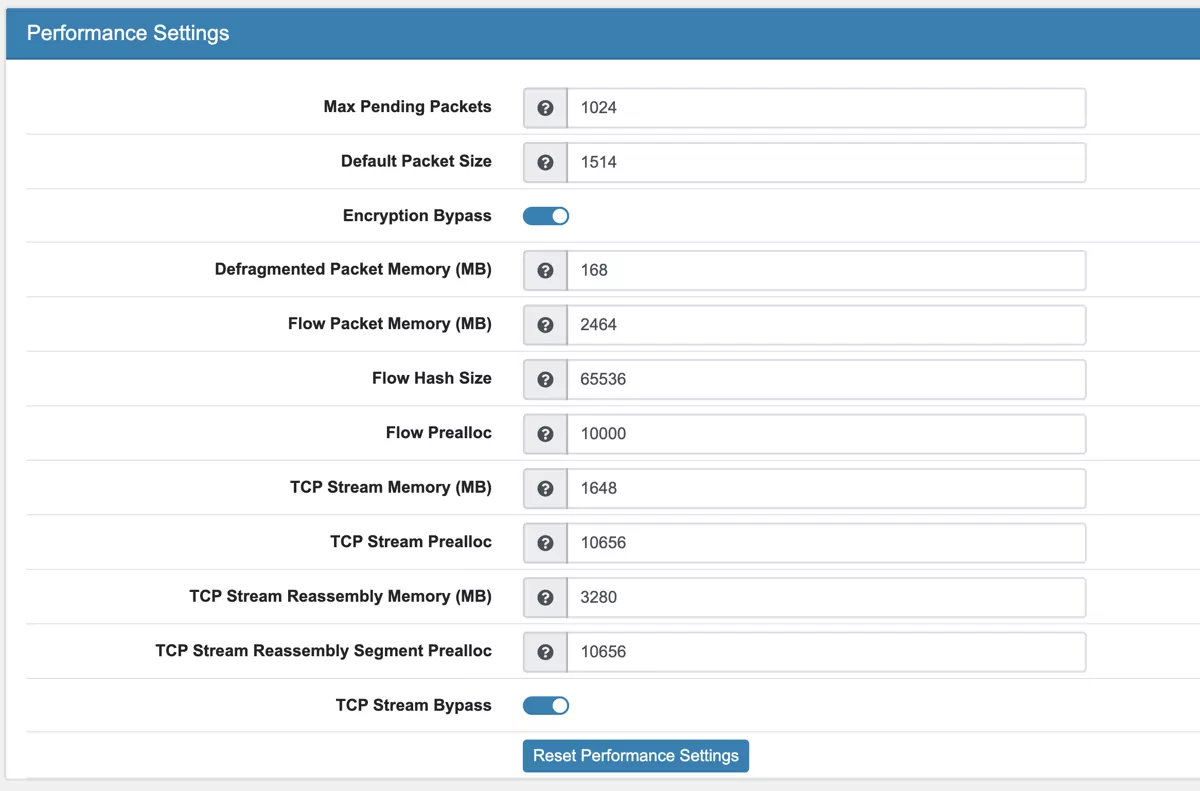Viewport: 1200px width, 791px height.
Task: Click TCP Stream Reassembly Memory help icon
Action: pyautogui.click(x=545, y=597)
